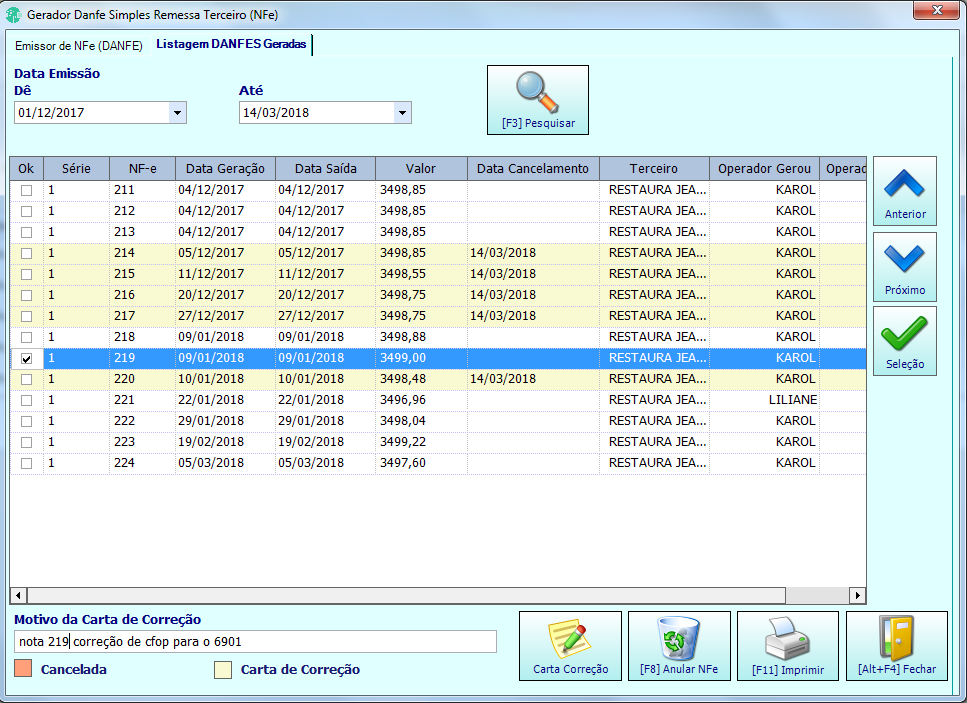Tick the checkbox for NF-e 224

coord(27,463)
